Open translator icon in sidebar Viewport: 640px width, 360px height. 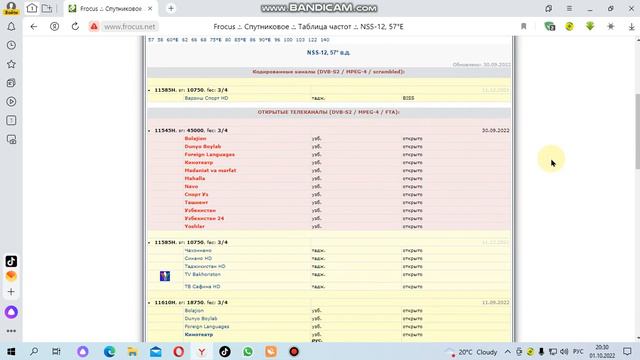(x=11, y=120)
